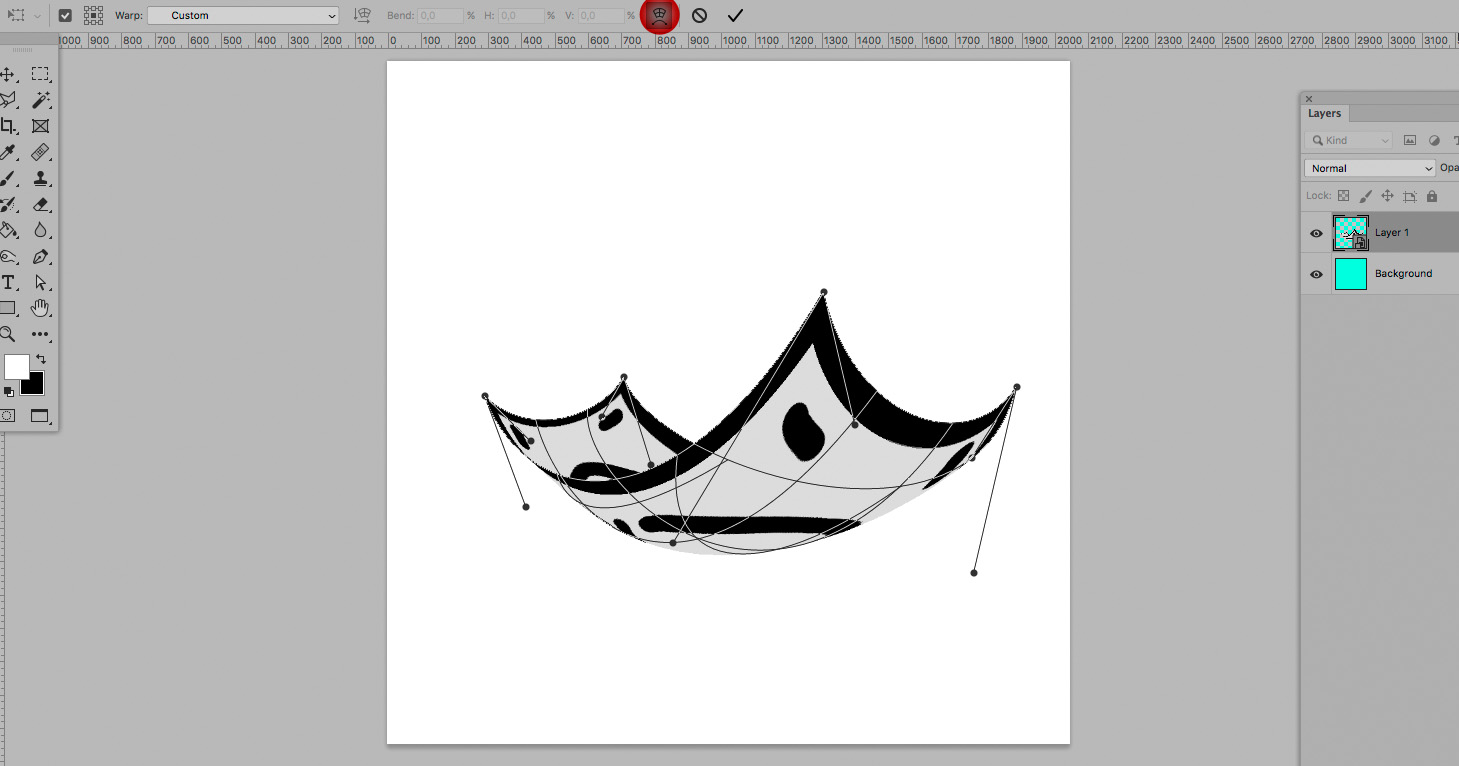Image resolution: width=1459 pixels, height=766 pixels.
Task: Commit the transform with the checkmark
Action: coord(735,15)
